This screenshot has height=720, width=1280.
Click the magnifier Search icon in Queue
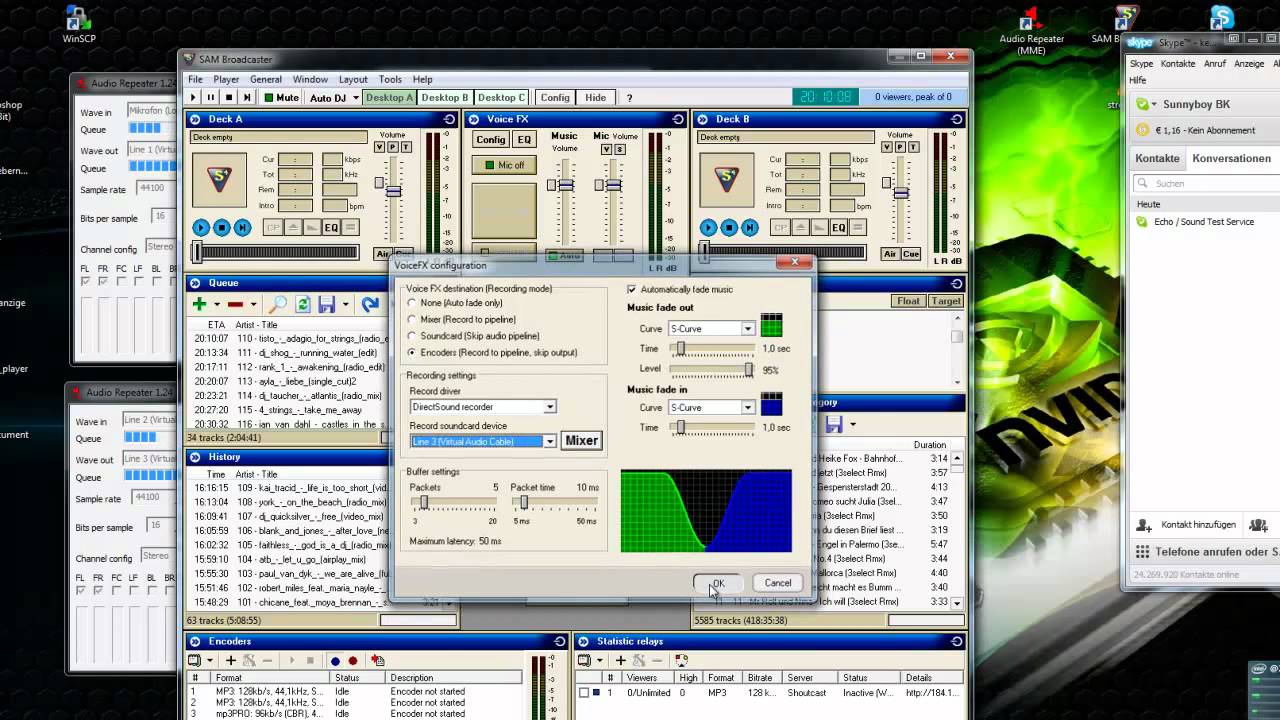[x=279, y=304]
